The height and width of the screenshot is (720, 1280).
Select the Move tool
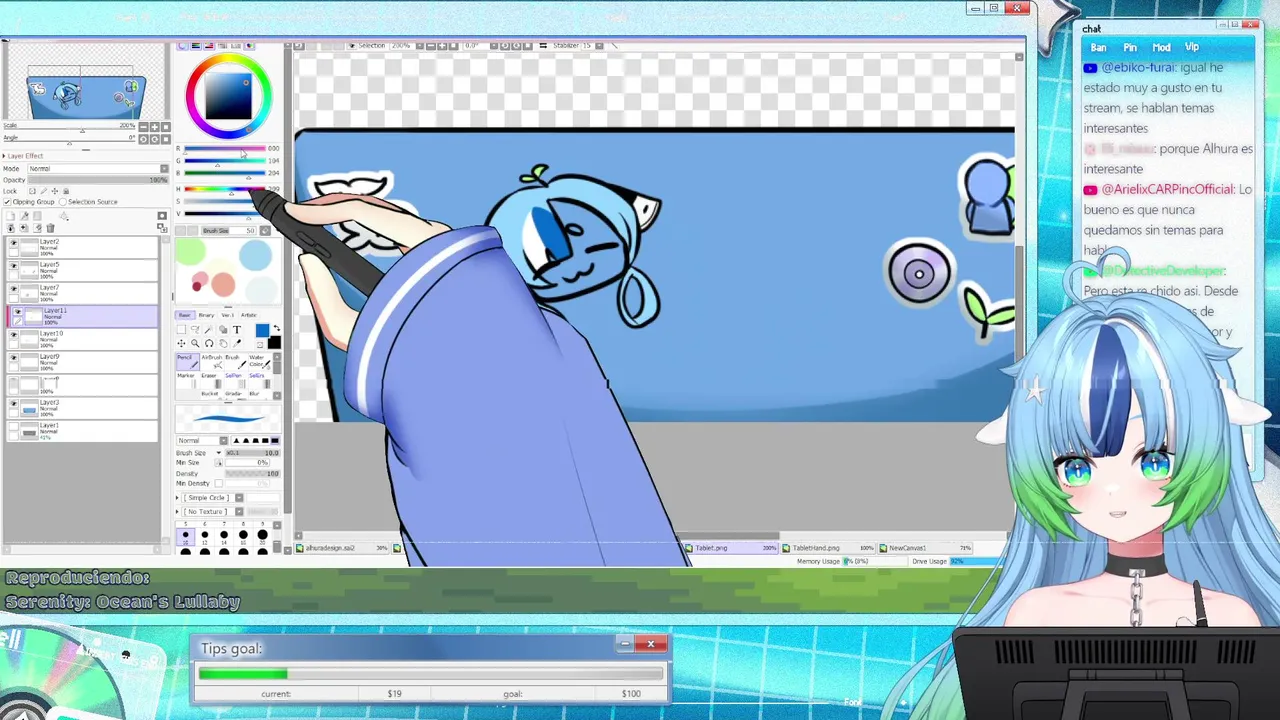tap(181, 343)
